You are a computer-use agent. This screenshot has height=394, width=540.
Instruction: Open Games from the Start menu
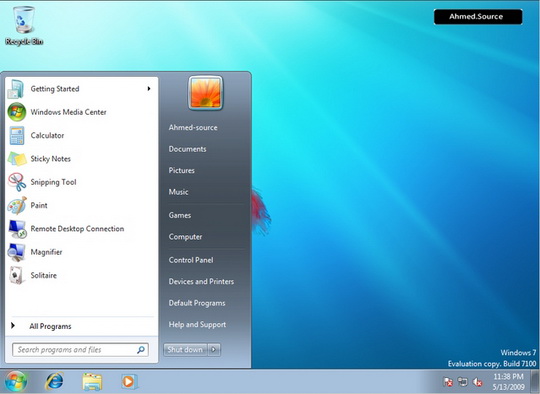pyautogui.click(x=180, y=215)
